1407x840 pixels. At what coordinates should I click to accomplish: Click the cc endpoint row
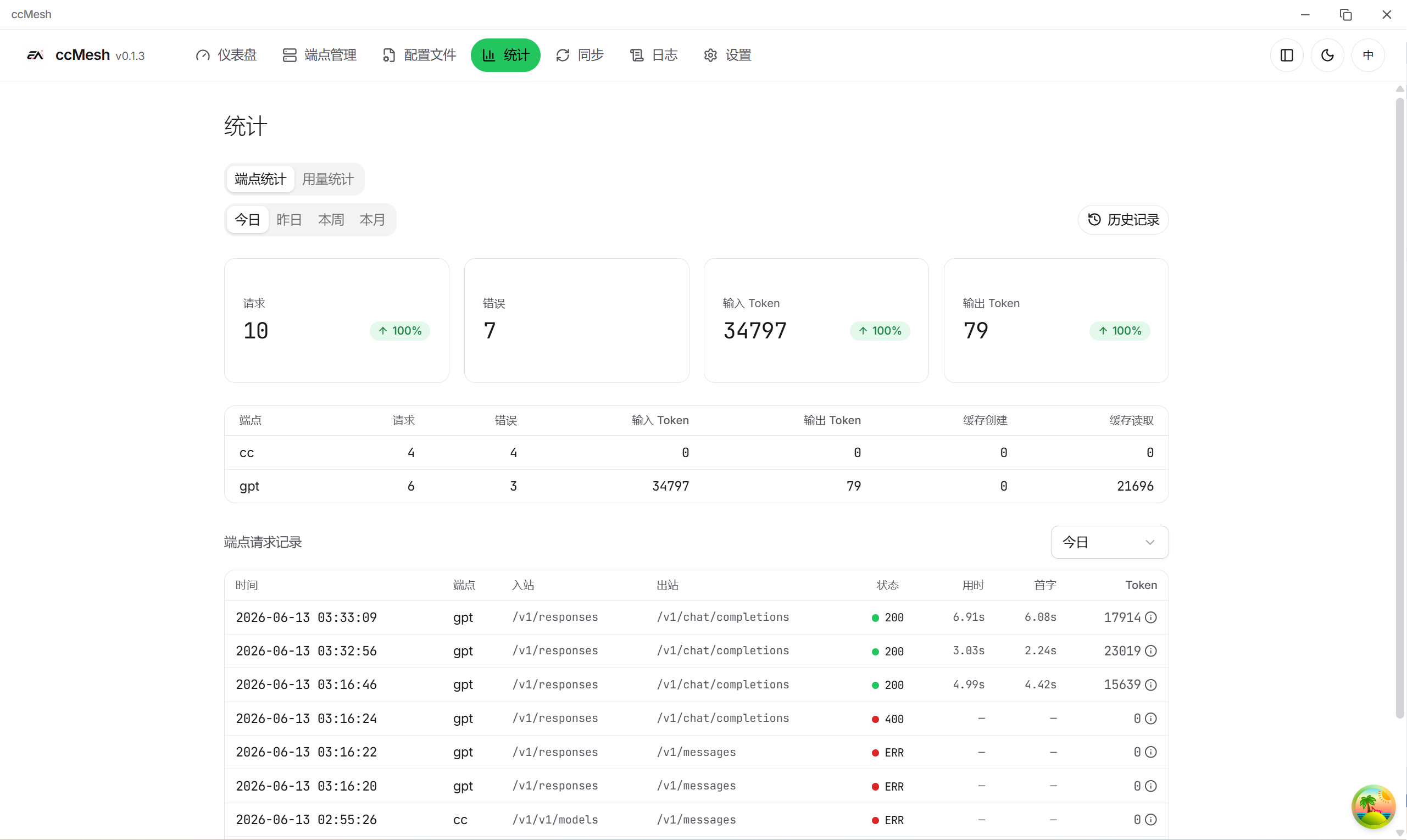pyautogui.click(x=696, y=453)
